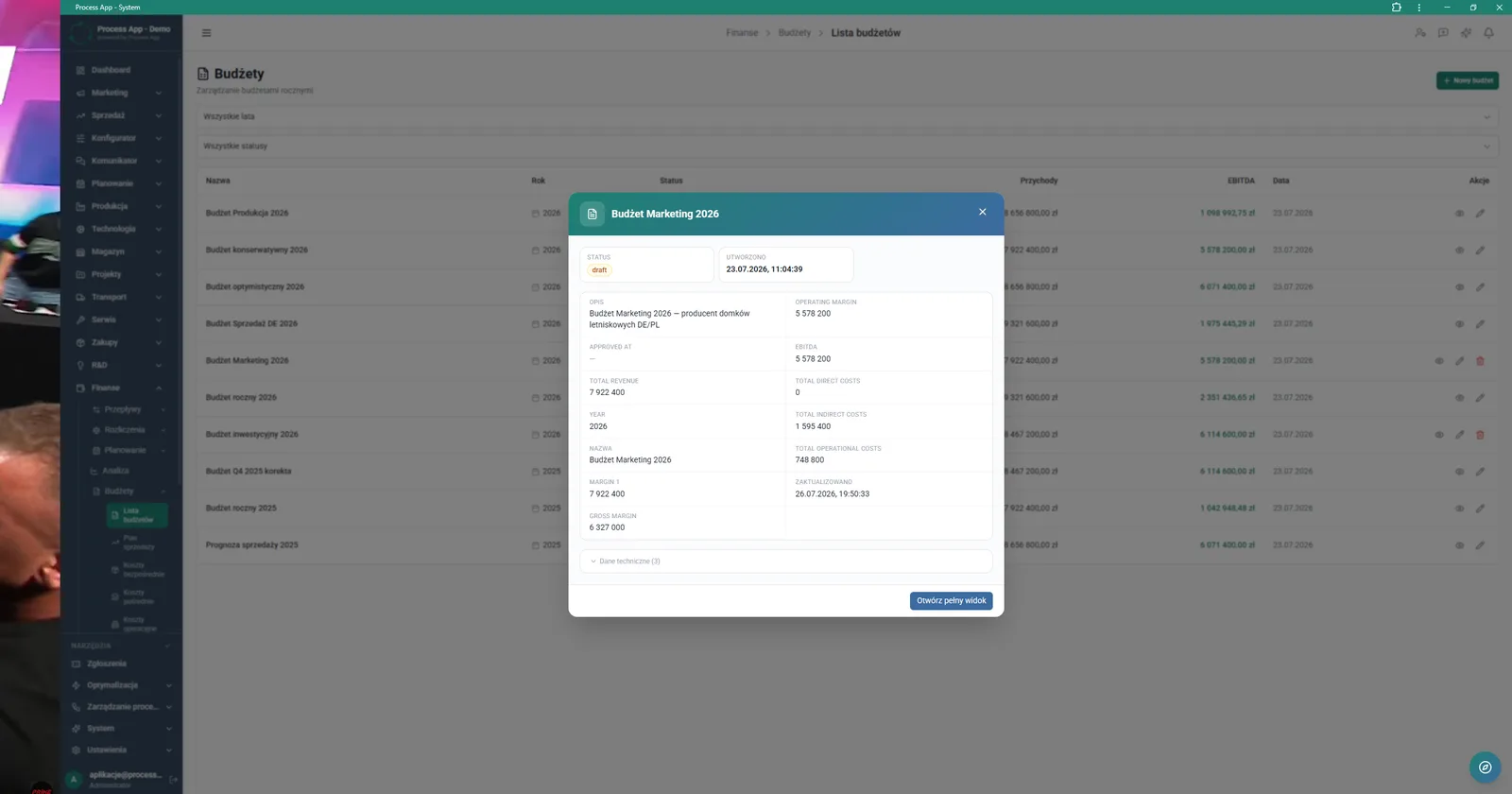Open the 'Wszystkie lata' dropdown

click(847, 116)
